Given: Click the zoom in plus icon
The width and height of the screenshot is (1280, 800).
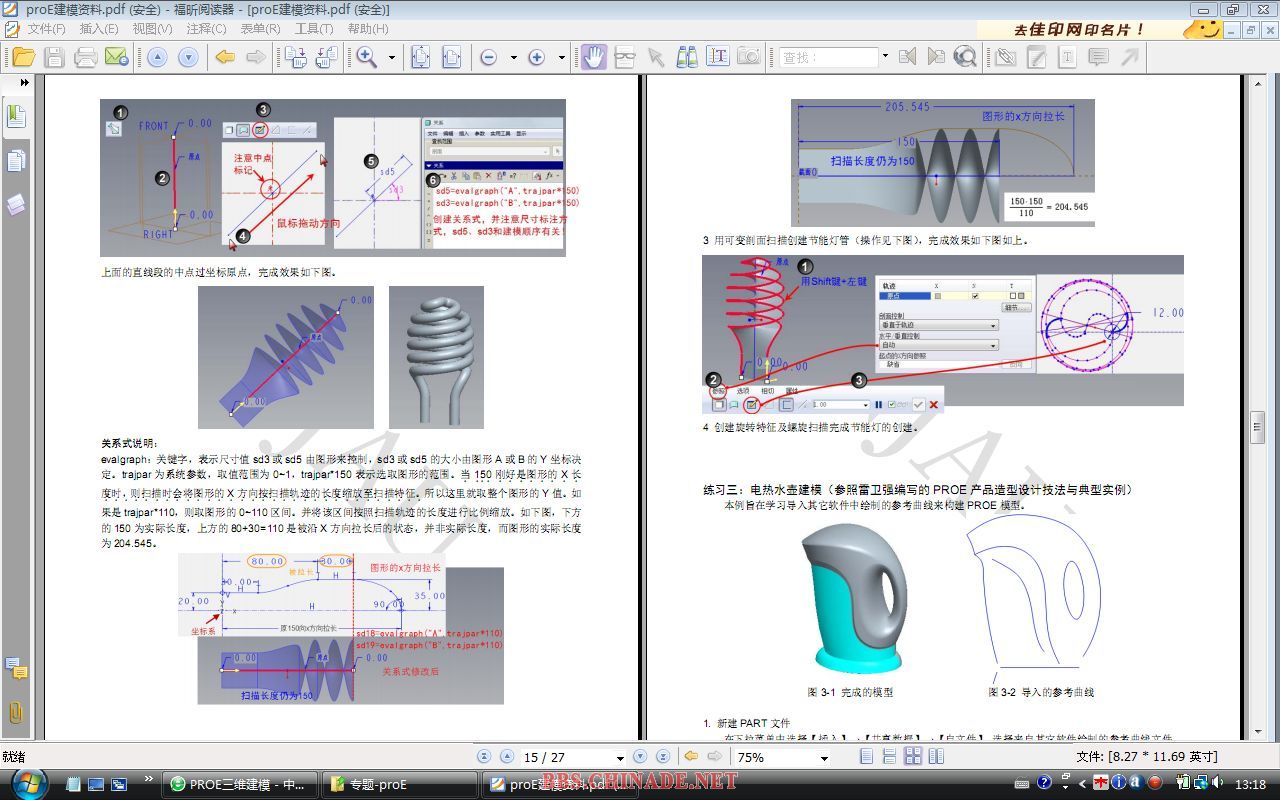Looking at the screenshot, I should click(536, 57).
